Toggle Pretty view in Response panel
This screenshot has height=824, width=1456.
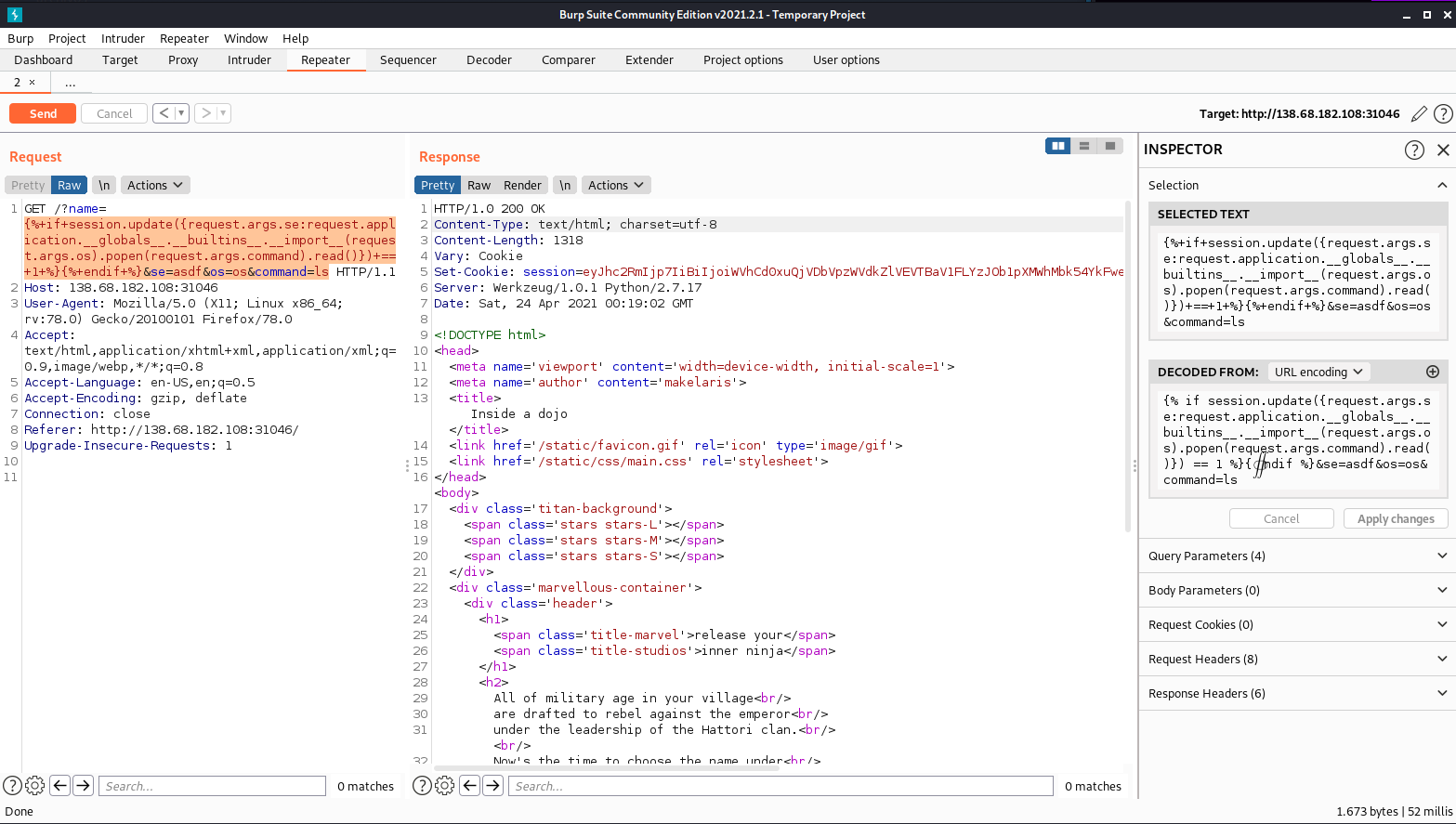tap(438, 185)
